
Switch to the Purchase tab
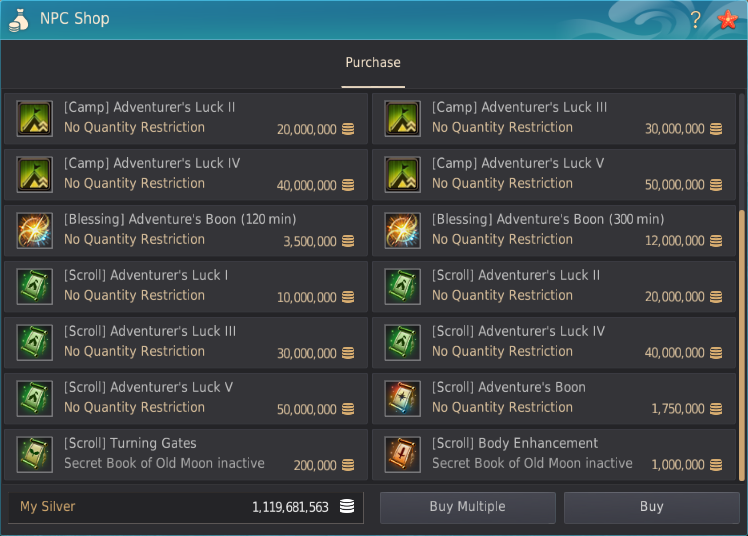coord(373,63)
